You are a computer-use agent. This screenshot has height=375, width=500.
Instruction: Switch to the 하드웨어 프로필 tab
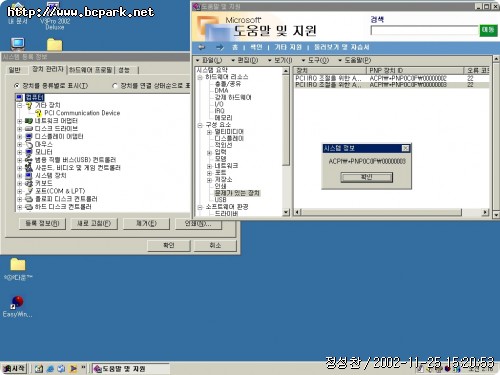[x=91, y=70]
